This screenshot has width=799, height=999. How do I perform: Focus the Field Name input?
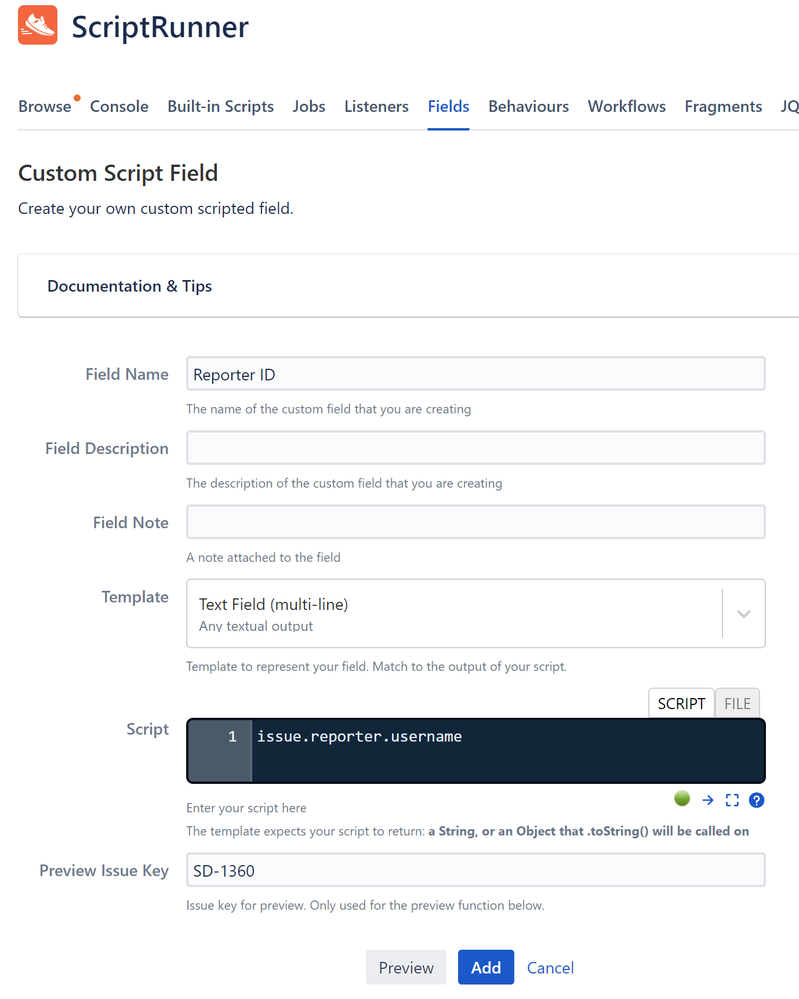[476, 374]
